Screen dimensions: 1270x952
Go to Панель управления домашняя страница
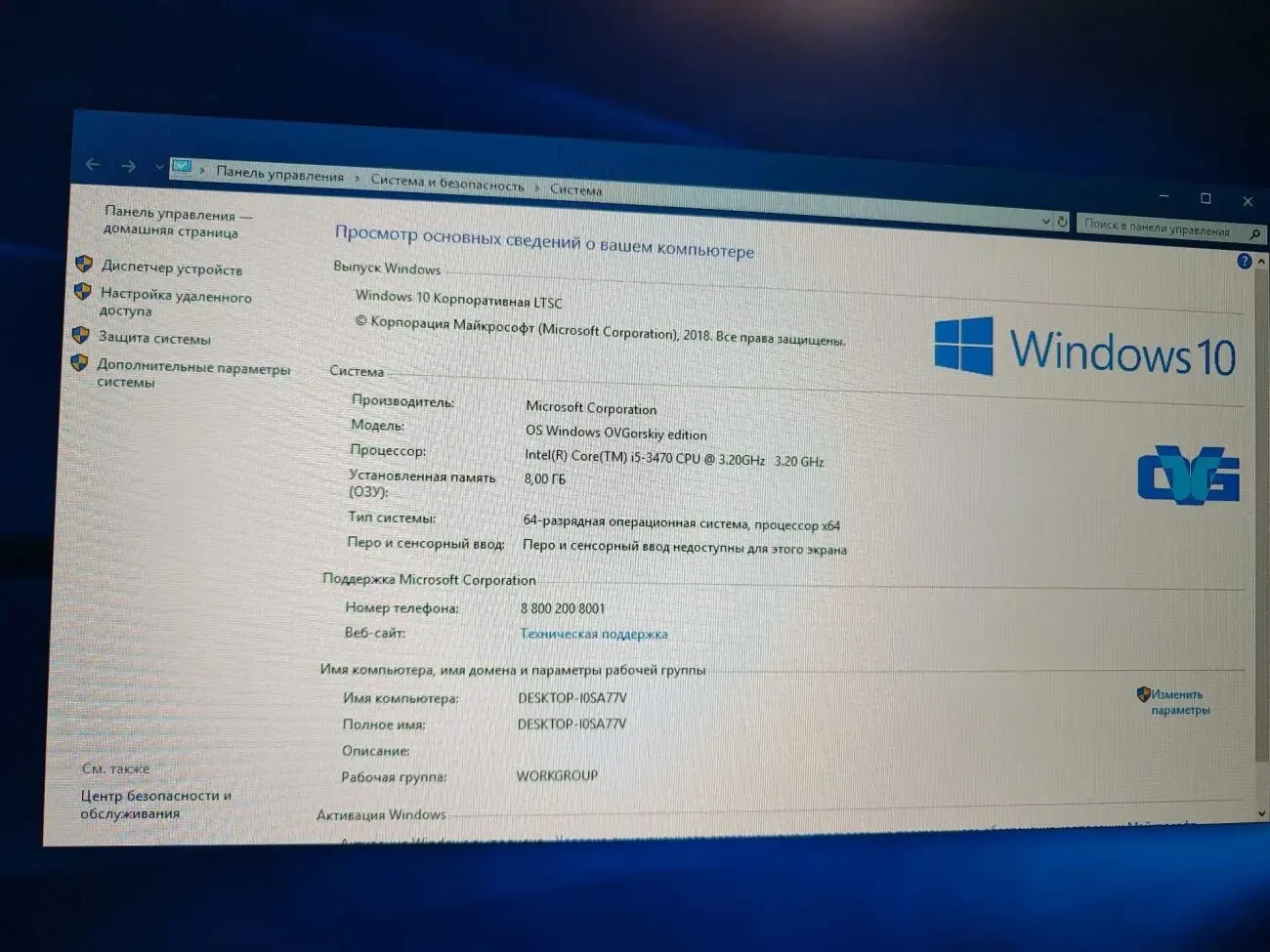pos(177,223)
